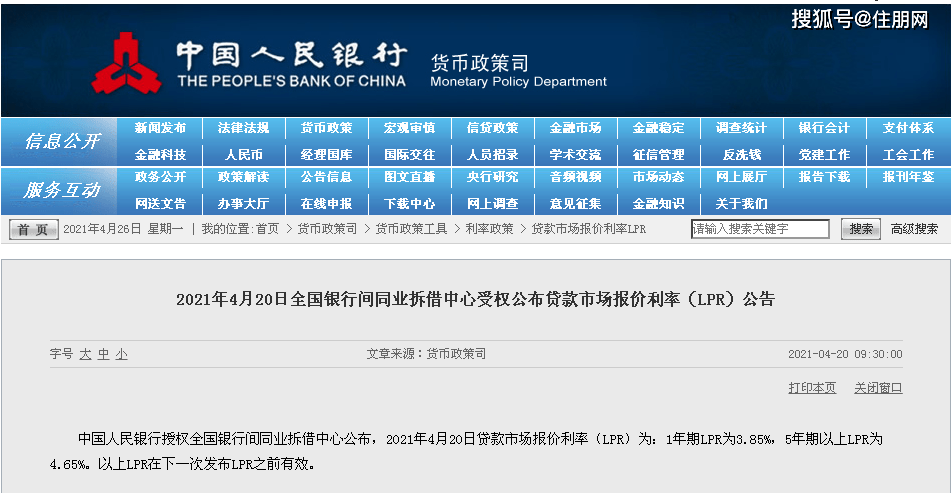
Task: Go to 国际交往 section
Action: click(x=410, y=155)
